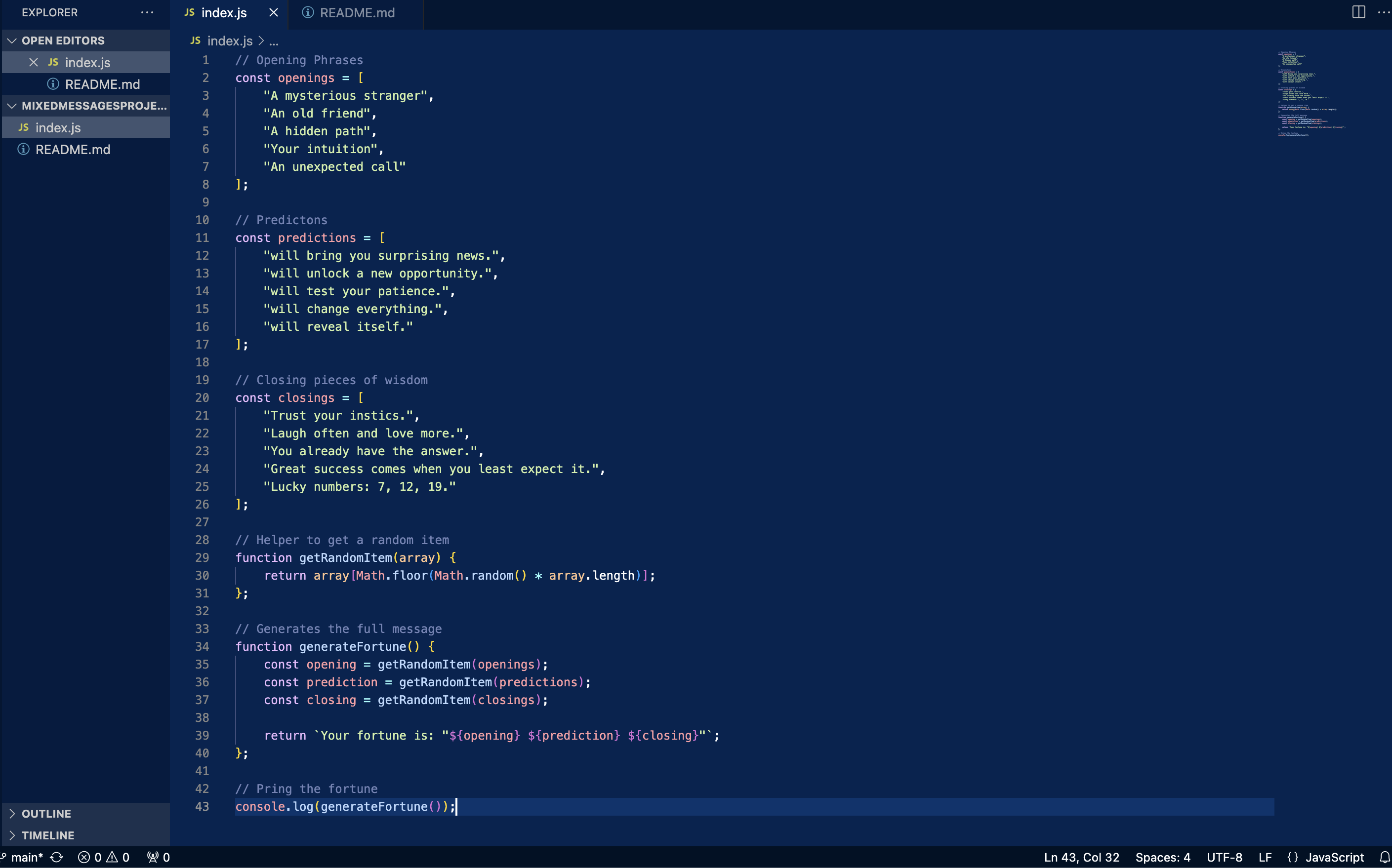Change indentation via Spaces: 4
This screenshot has height=868, width=1392.
pyautogui.click(x=1163, y=857)
